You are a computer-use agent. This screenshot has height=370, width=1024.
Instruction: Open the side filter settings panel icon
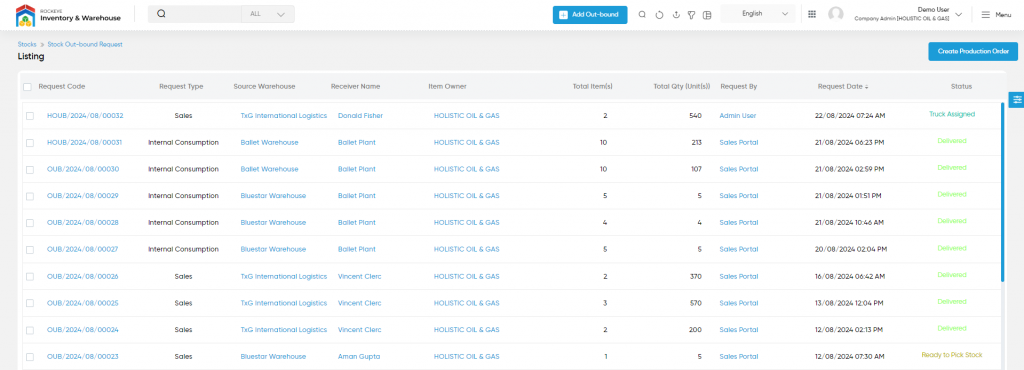pyautogui.click(x=1017, y=99)
